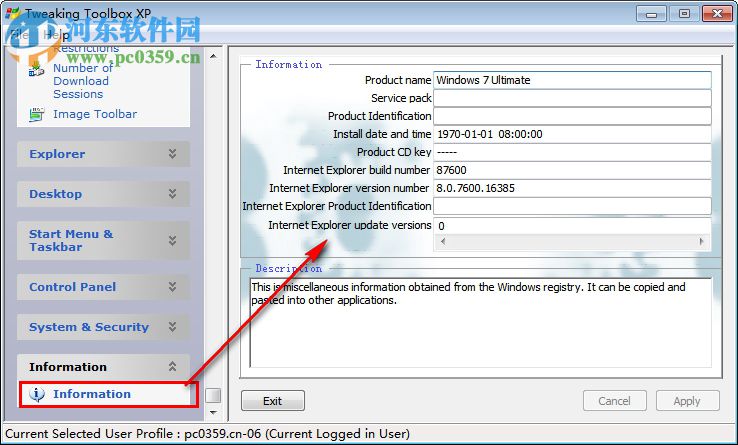Click the Current Selected User Profile status text
Image resolution: width=738 pixels, height=445 pixels.
pyautogui.click(x=208, y=433)
